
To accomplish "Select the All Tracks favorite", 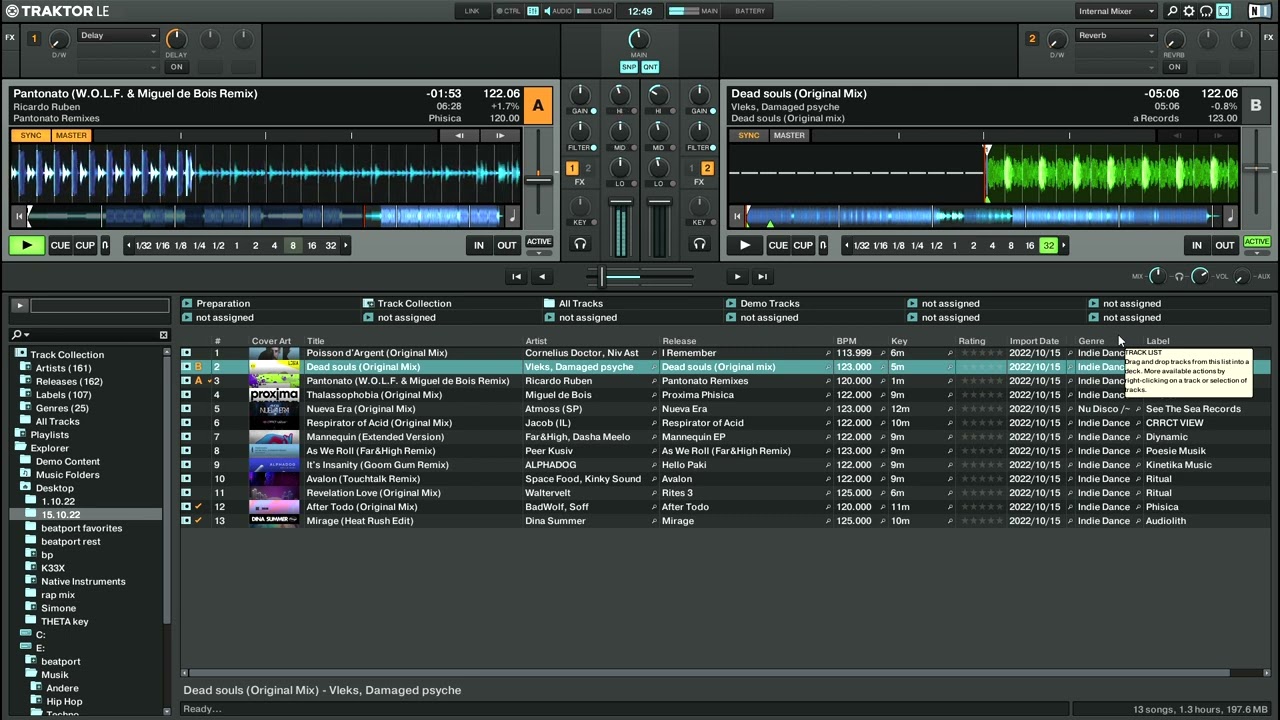I will (x=581, y=303).
